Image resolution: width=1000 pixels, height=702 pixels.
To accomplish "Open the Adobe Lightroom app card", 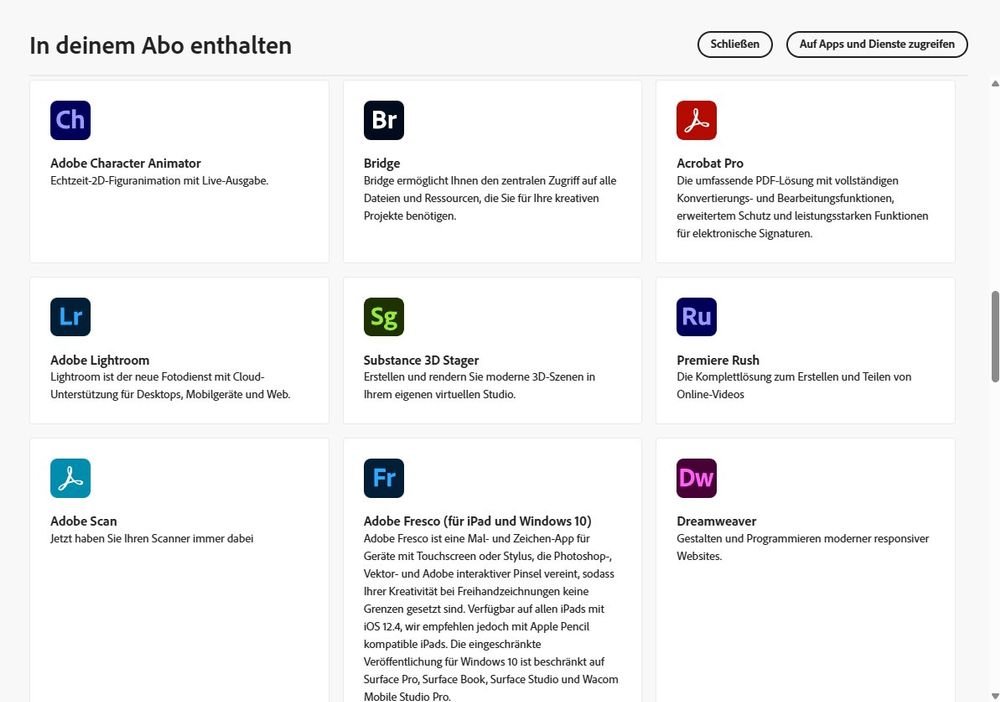I will point(179,350).
